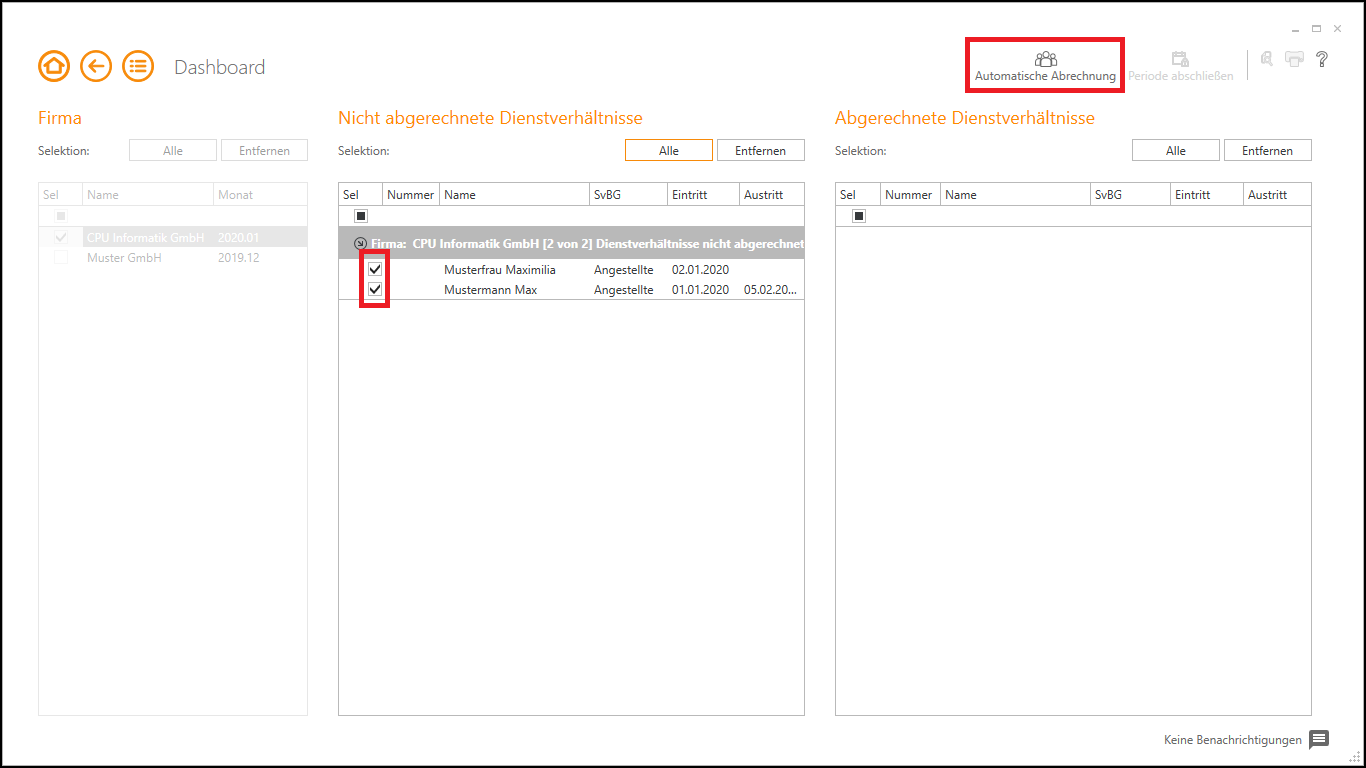Viewport: 1366px width, 768px height.
Task: Check the Muster GmbH company checkbox
Action: 61,258
